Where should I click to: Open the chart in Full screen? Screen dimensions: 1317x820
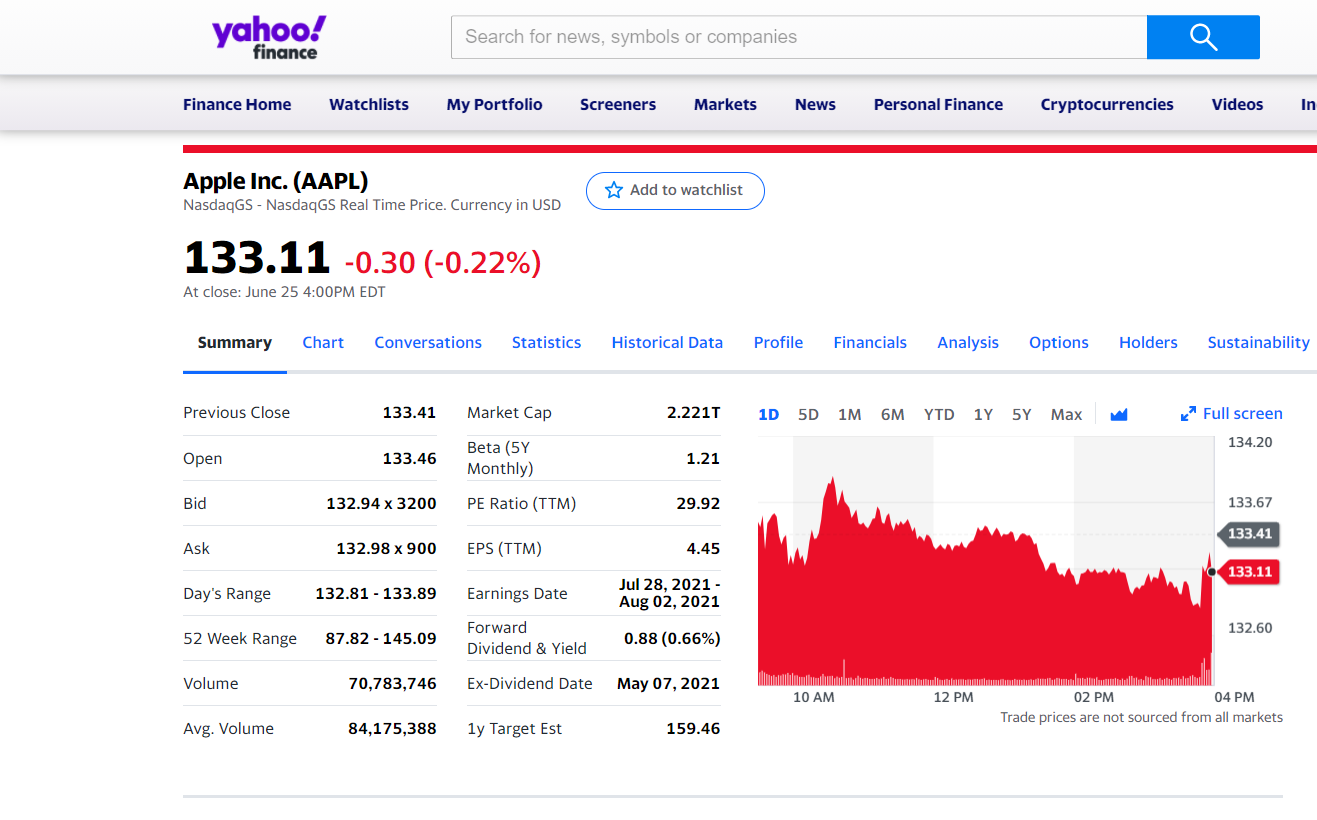[1231, 414]
